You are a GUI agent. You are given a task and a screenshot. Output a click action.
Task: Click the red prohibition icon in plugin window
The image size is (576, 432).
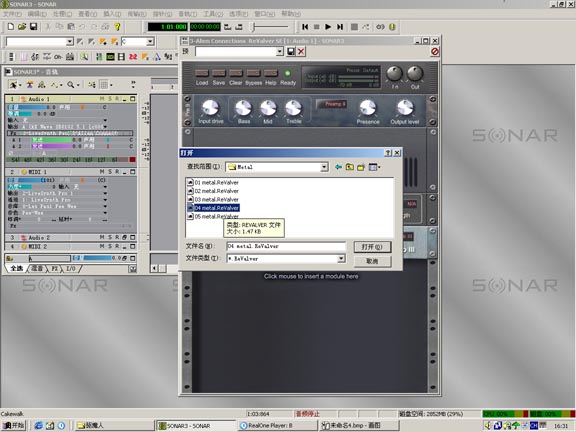435,51
